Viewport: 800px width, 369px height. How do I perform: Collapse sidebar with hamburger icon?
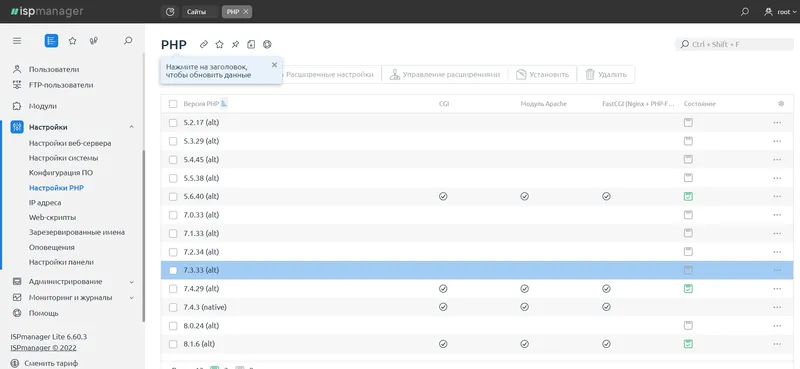[x=17, y=41]
